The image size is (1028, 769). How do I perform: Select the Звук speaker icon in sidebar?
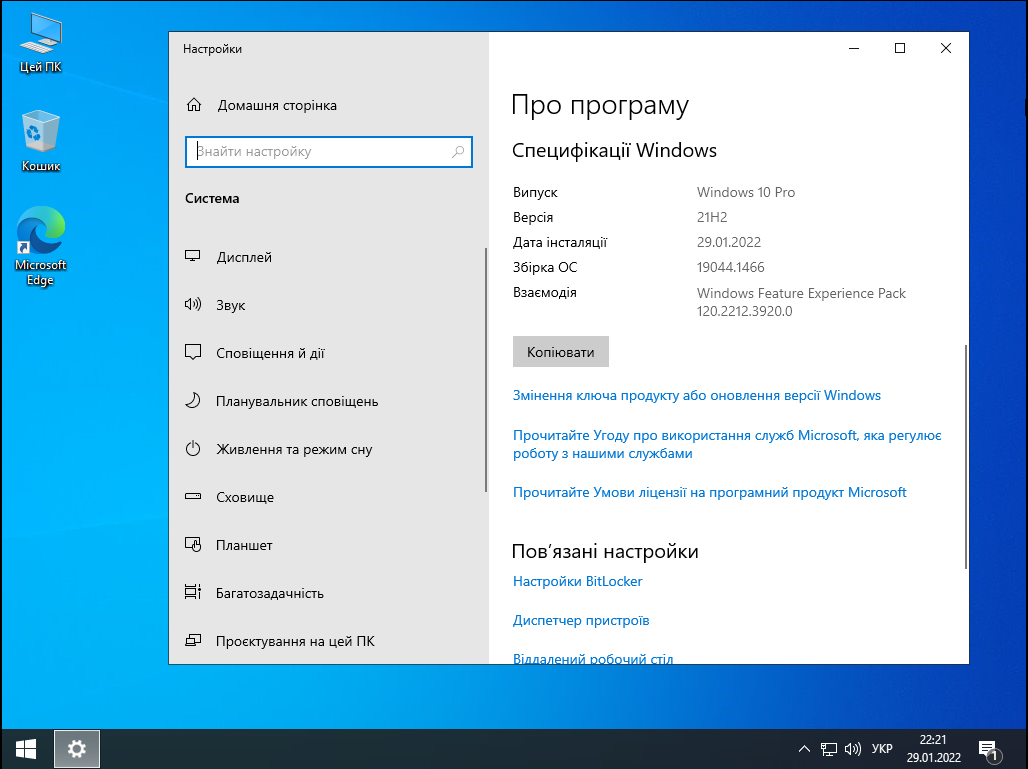[x=194, y=305]
